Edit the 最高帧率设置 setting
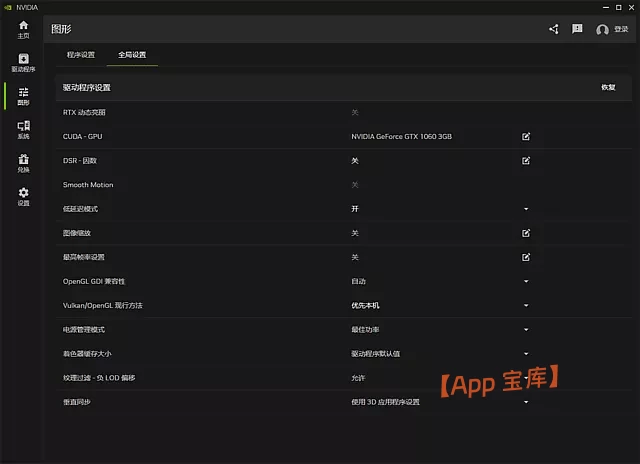The width and height of the screenshot is (640, 464). coord(526,257)
